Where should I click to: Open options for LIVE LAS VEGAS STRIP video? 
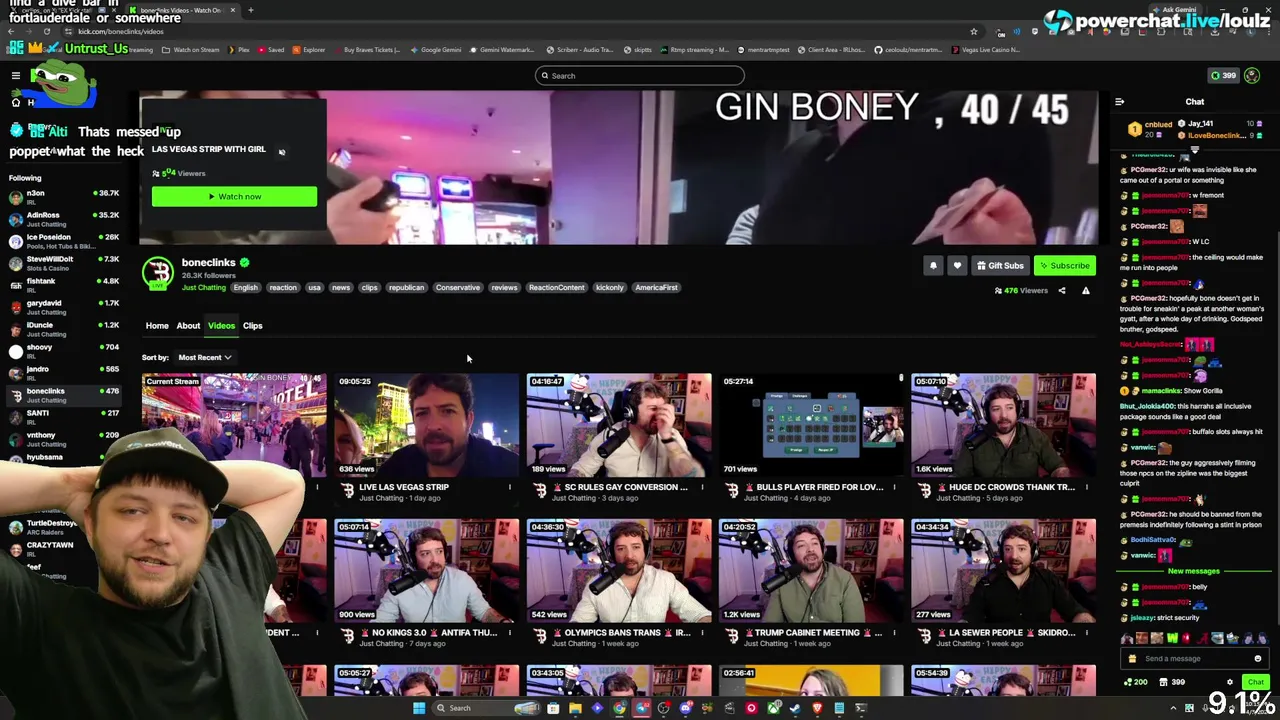pyautogui.click(x=509, y=488)
